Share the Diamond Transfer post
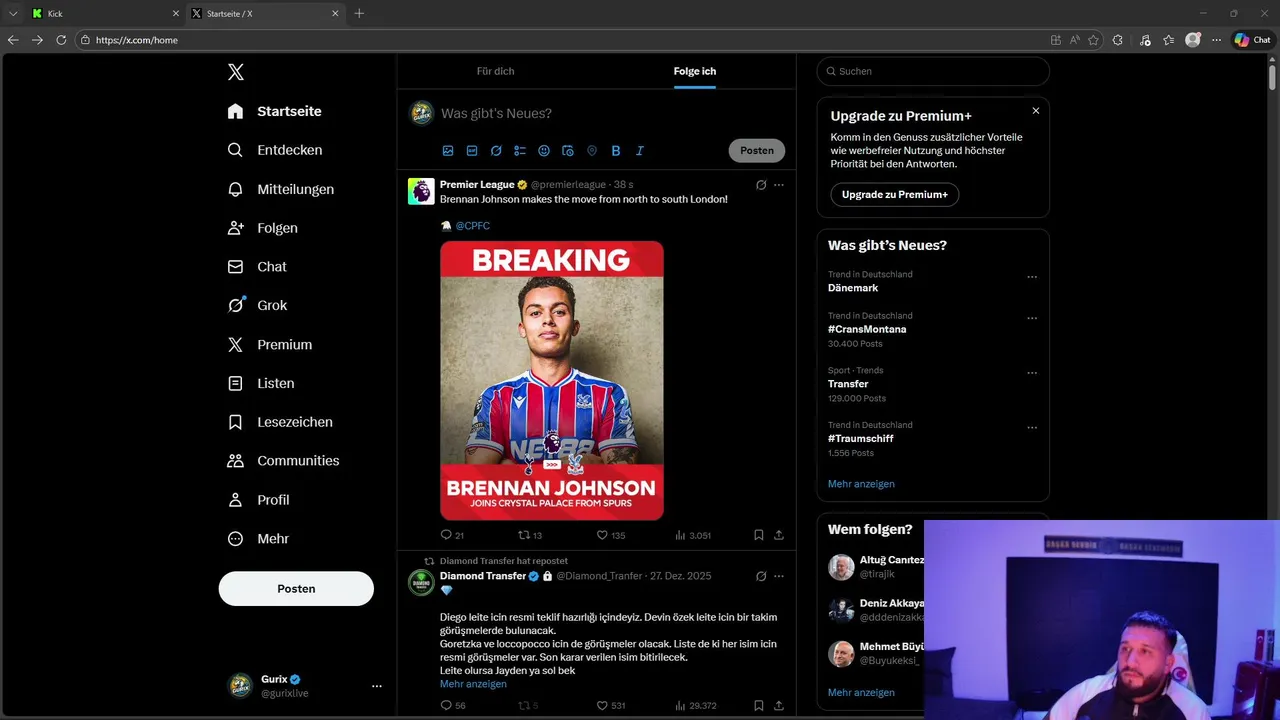1280x720 pixels. tap(779, 705)
